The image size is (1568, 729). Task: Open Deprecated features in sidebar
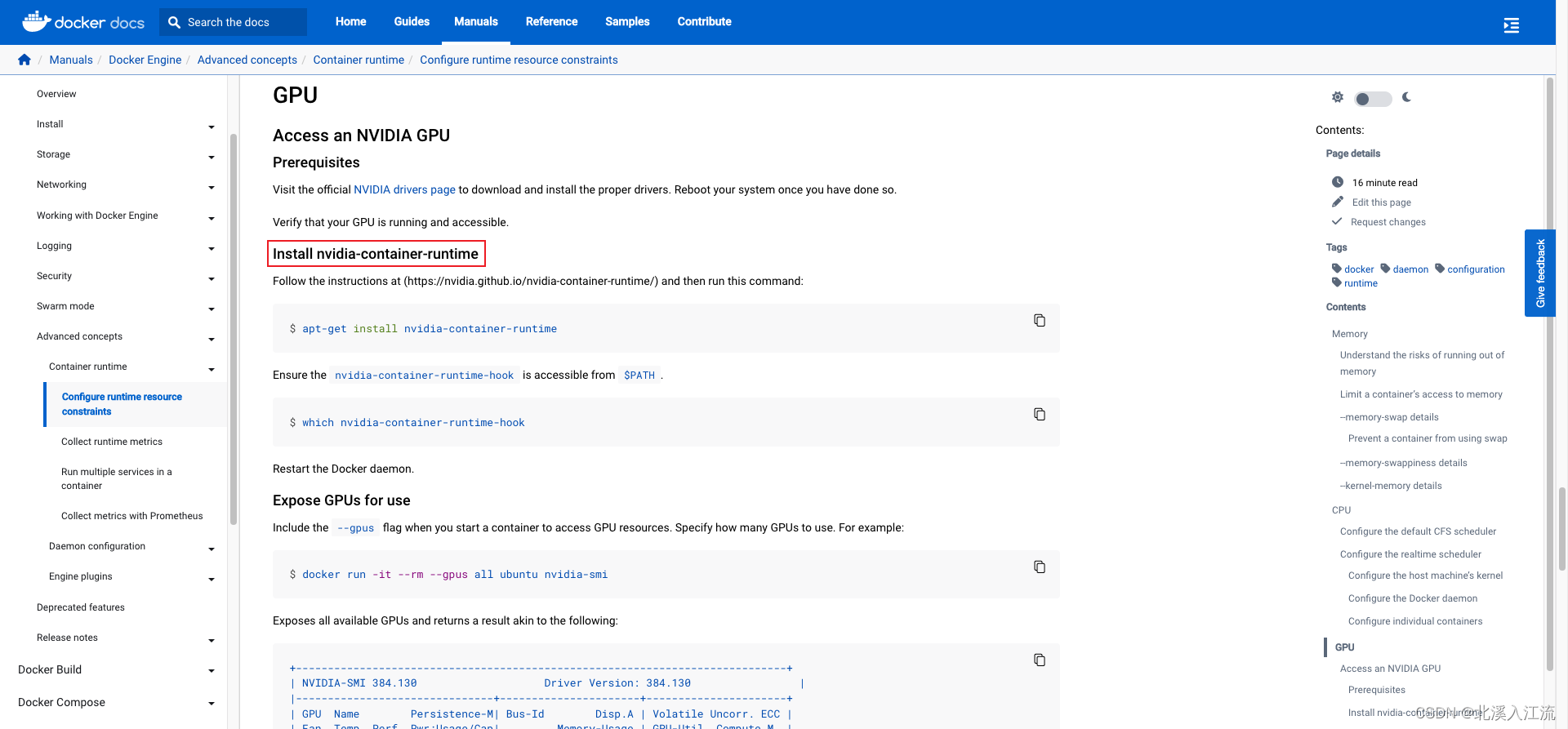(x=80, y=607)
